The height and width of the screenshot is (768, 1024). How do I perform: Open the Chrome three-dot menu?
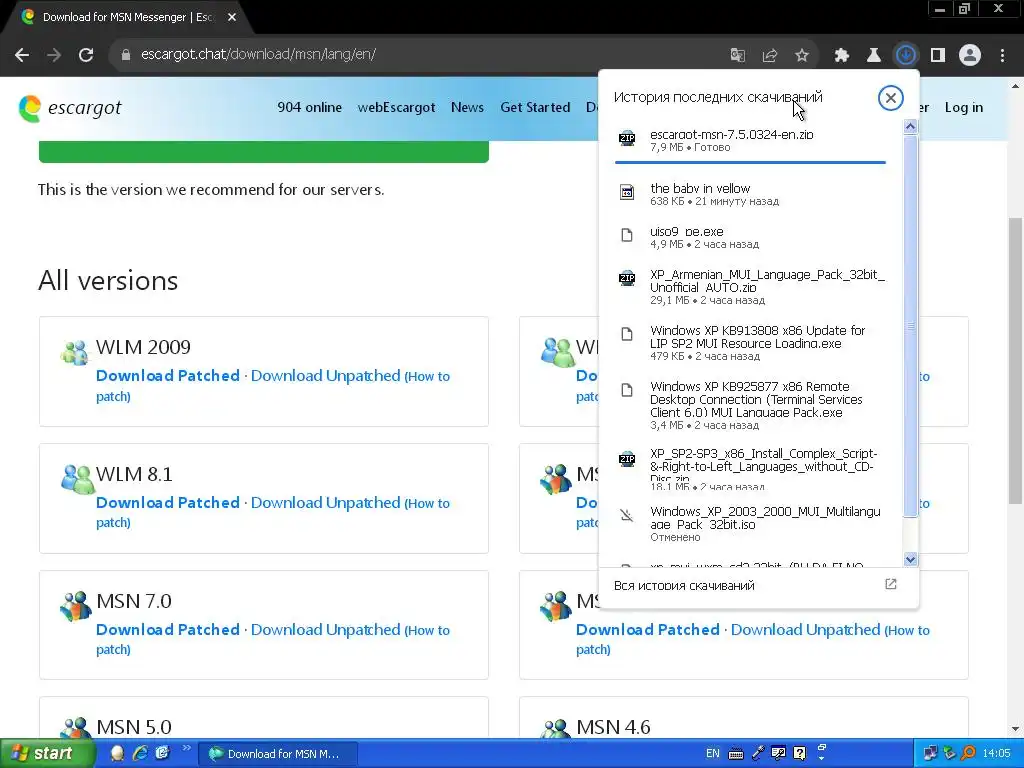tap(1002, 55)
